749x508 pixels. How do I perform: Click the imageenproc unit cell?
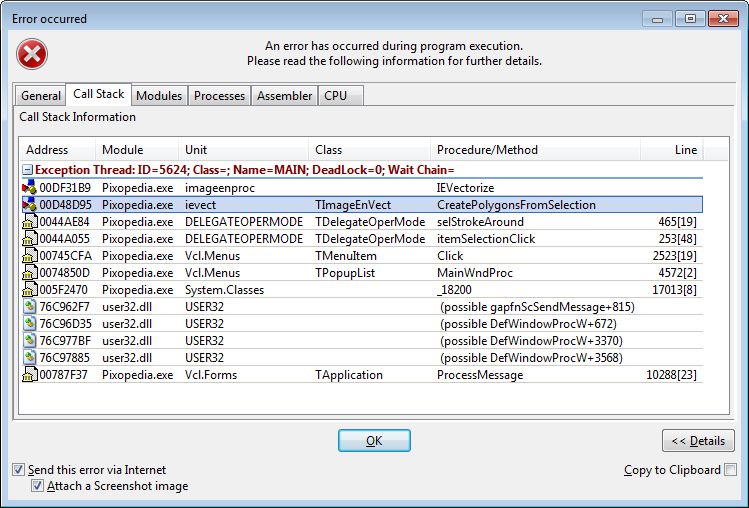pyautogui.click(x=220, y=188)
